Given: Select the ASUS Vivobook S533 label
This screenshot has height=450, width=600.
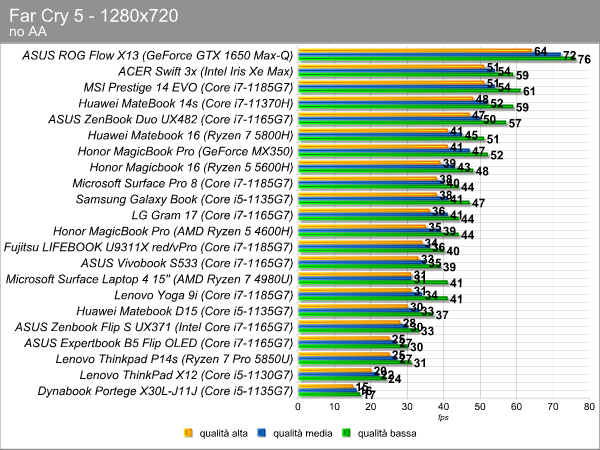Looking at the screenshot, I should (x=187, y=263).
